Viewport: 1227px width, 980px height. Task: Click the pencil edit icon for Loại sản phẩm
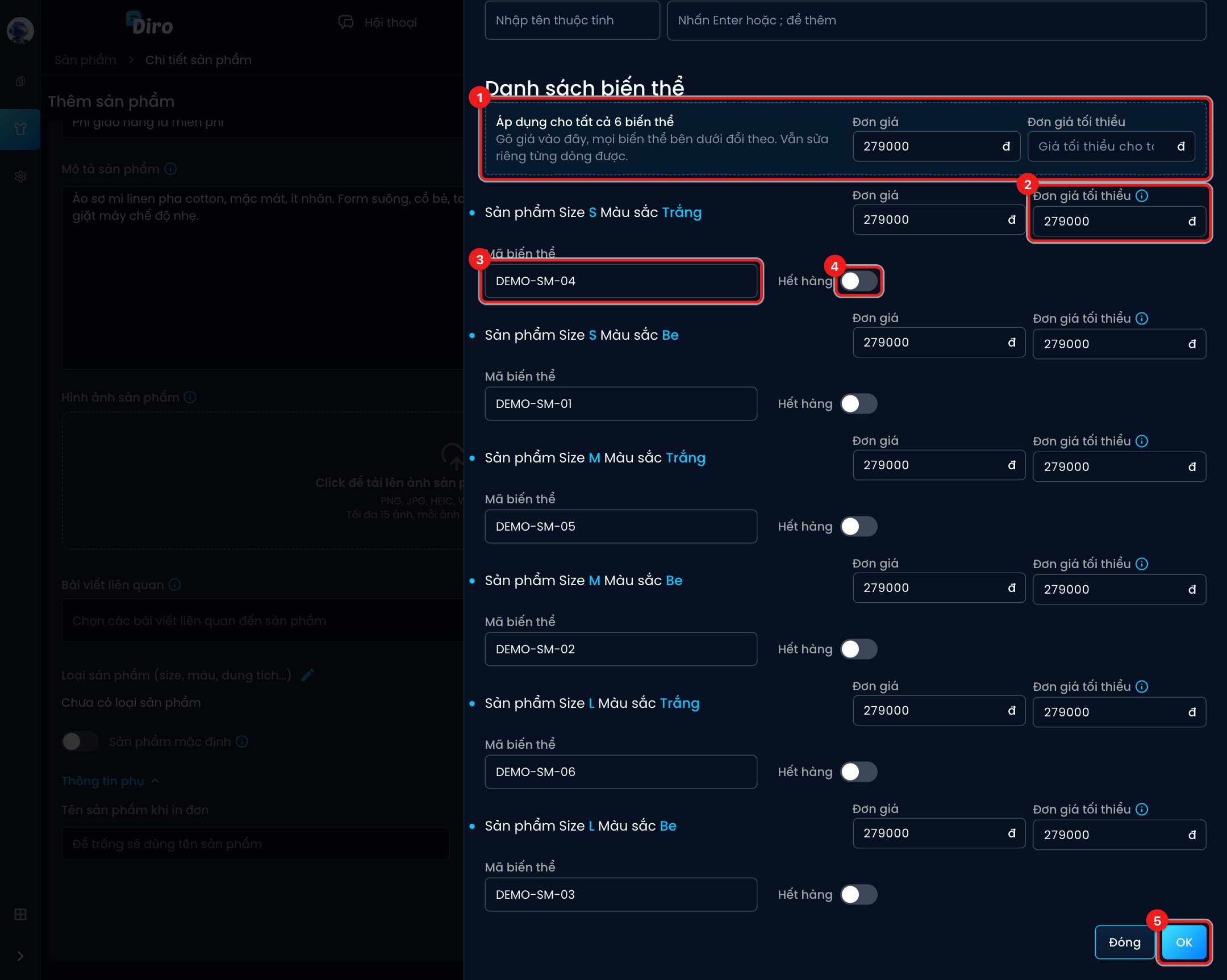pyautogui.click(x=307, y=675)
